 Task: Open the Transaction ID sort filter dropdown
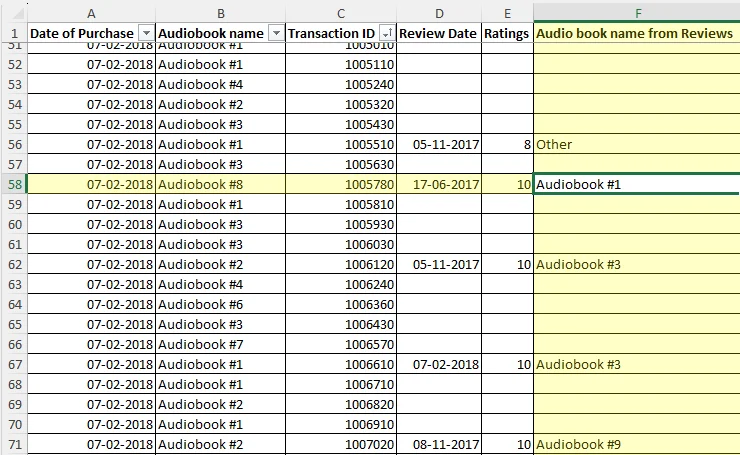387,34
